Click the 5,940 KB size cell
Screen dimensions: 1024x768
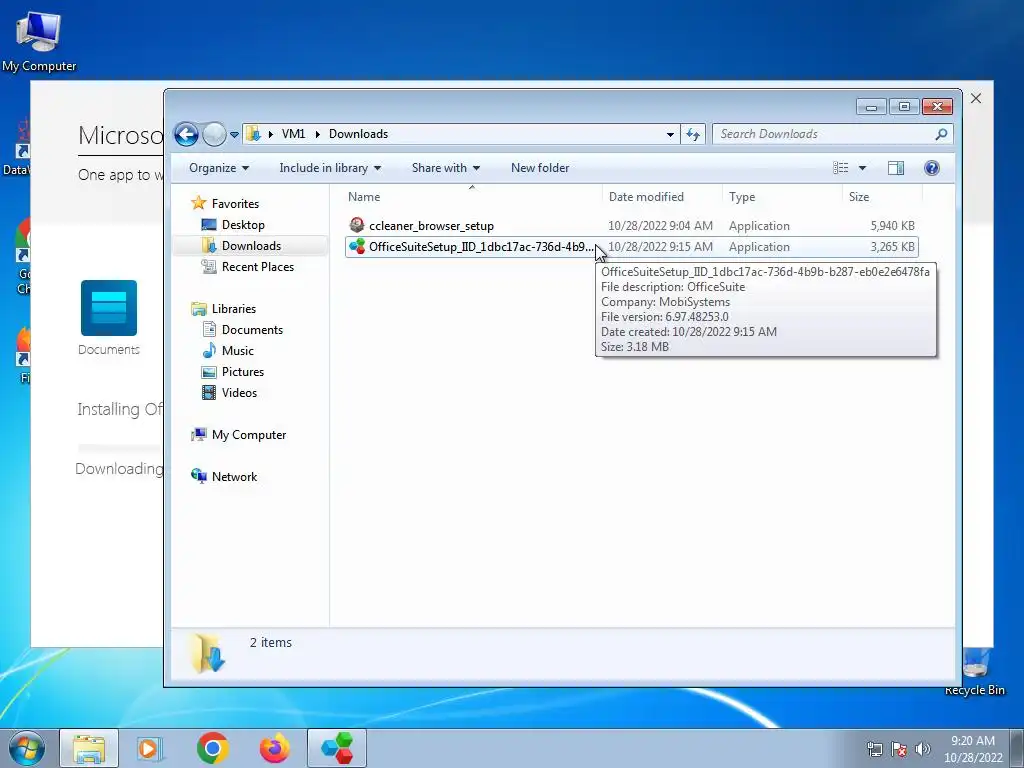[892, 226]
